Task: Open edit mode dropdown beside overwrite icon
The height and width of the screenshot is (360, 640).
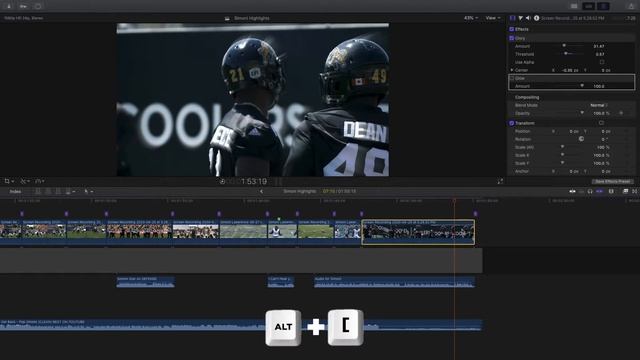Action: tap(73, 192)
